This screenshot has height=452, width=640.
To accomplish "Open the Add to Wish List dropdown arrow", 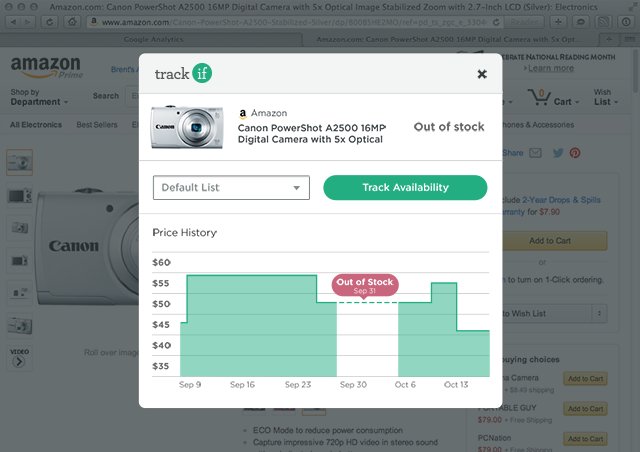I will tap(599, 314).
